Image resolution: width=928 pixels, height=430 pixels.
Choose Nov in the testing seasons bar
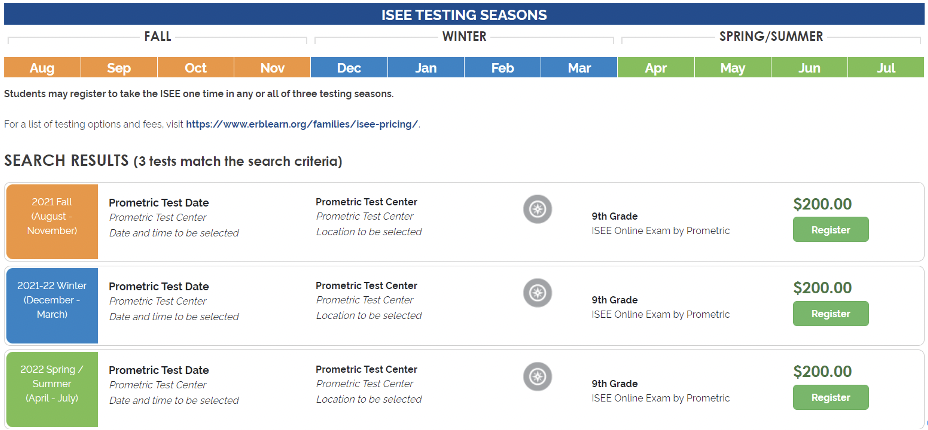click(x=273, y=68)
